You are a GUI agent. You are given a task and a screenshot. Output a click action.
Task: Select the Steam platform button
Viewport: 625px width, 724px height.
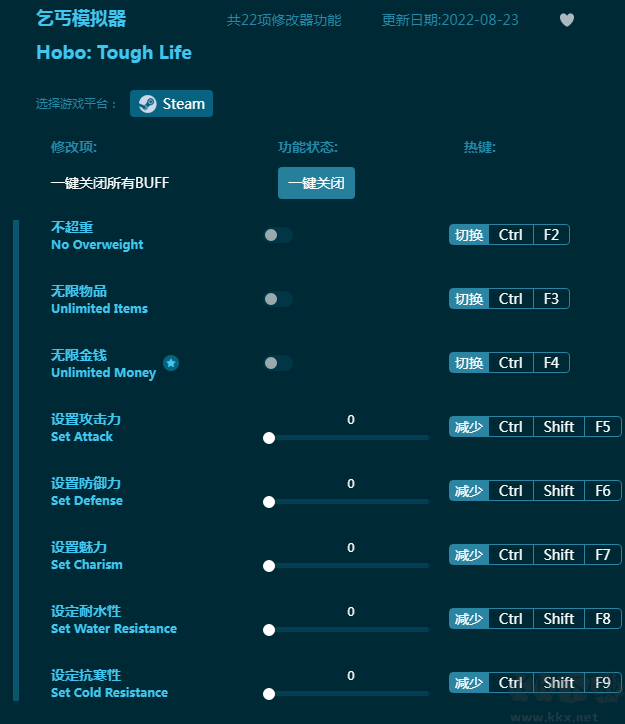(171, 103)
